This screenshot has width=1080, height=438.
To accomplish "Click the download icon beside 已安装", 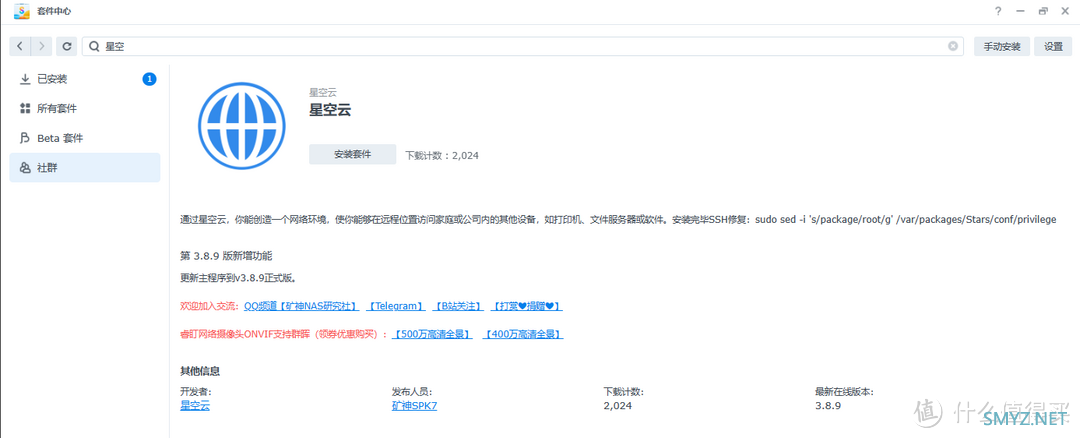I will coord(25,79).
